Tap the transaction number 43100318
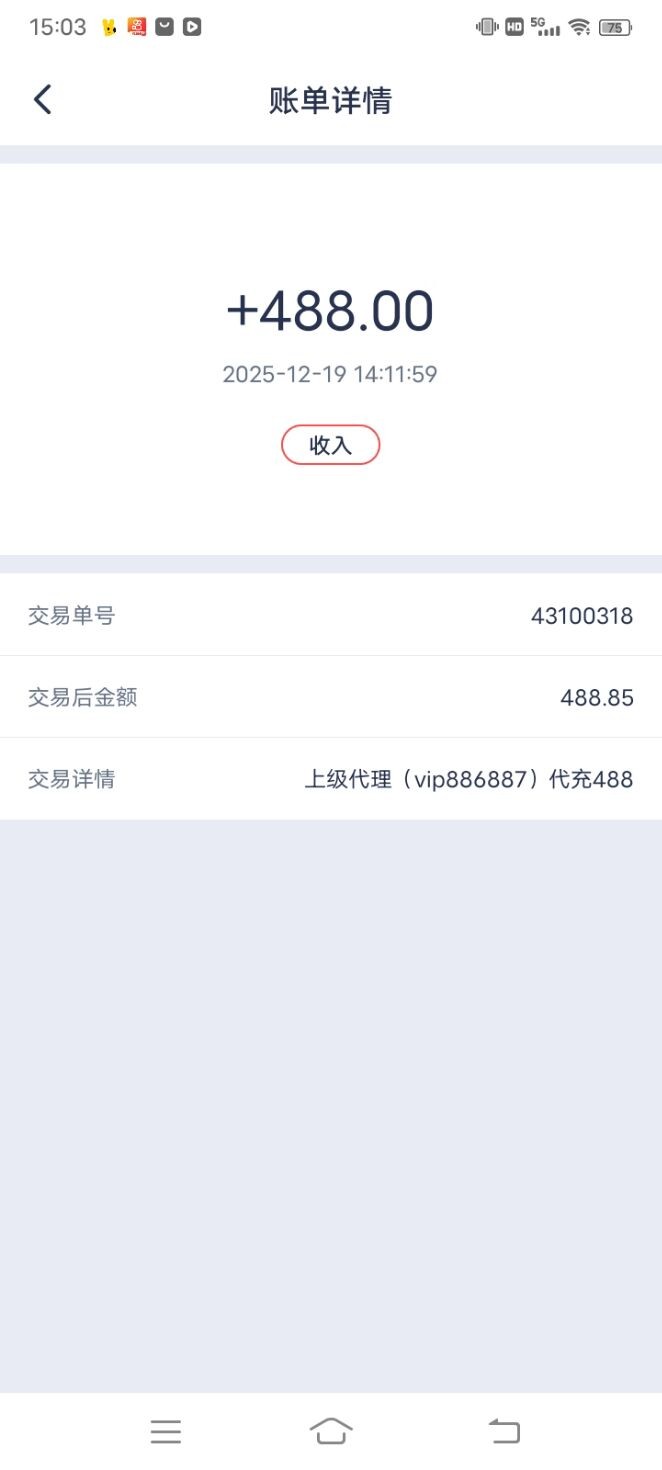 [x=582, y=616]
